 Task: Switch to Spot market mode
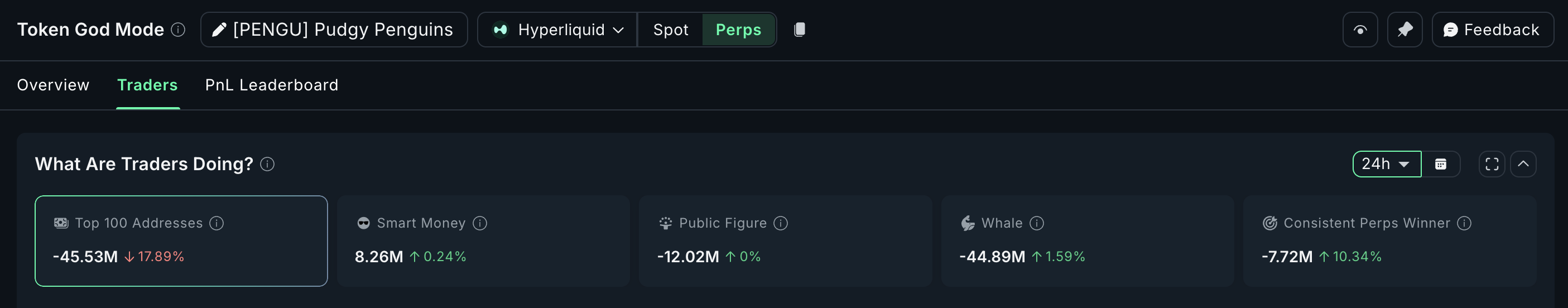(x=670, y=30)
